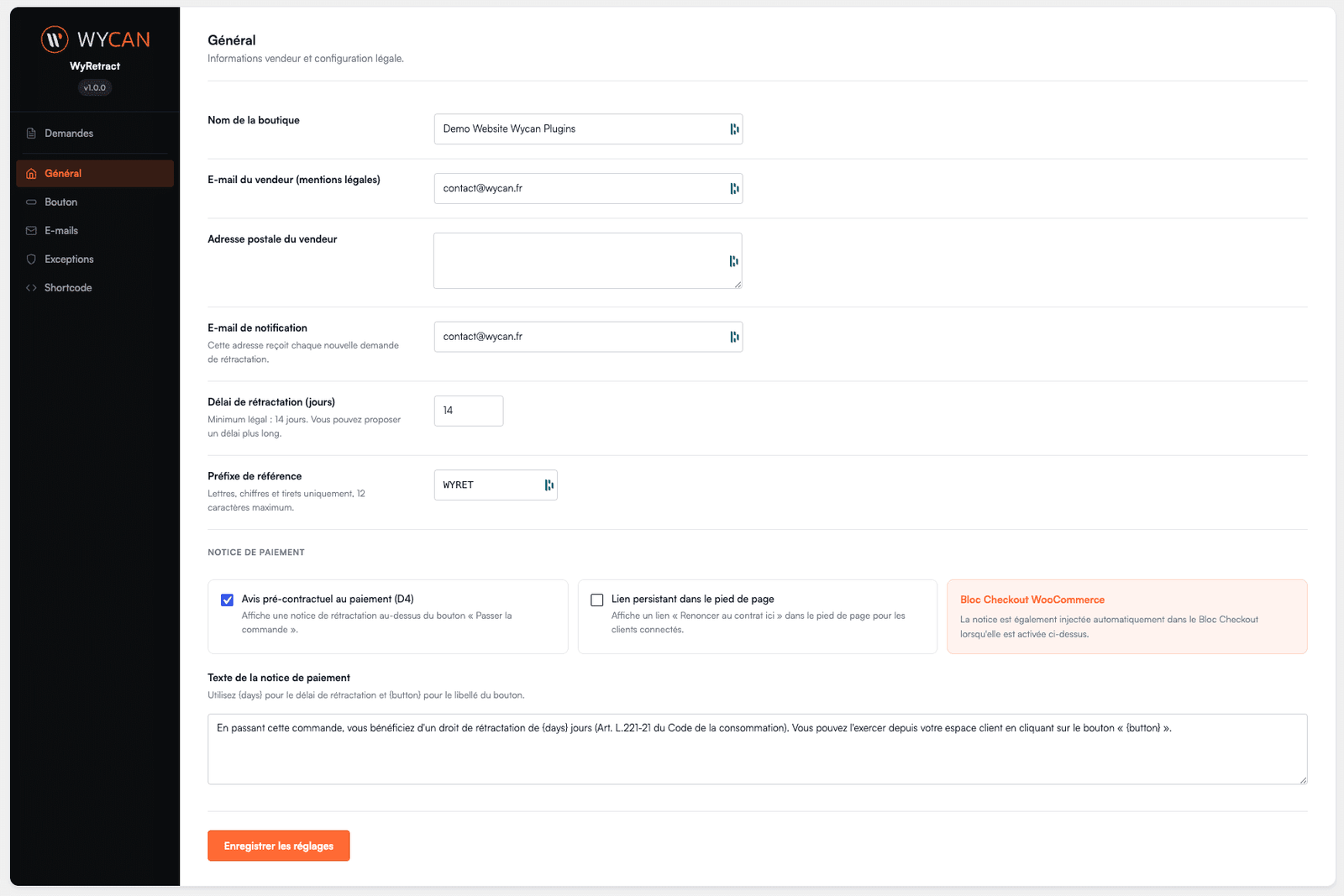This screenshot has height=896, width=1344.
Task: Click the Préfixe de référence label
Action: click(255, 476)
